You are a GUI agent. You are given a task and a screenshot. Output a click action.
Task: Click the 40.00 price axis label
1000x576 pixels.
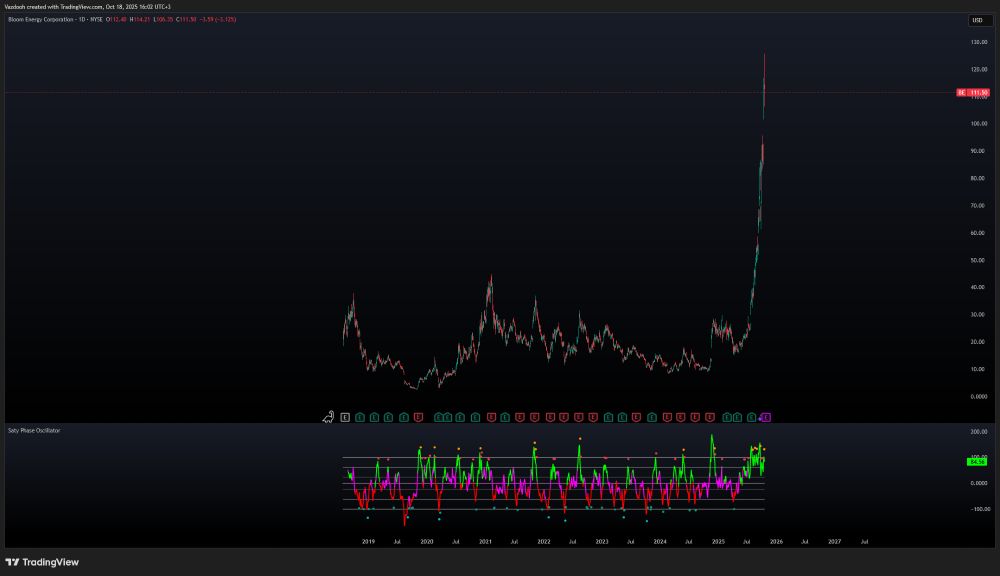click(x=978, y=288)
